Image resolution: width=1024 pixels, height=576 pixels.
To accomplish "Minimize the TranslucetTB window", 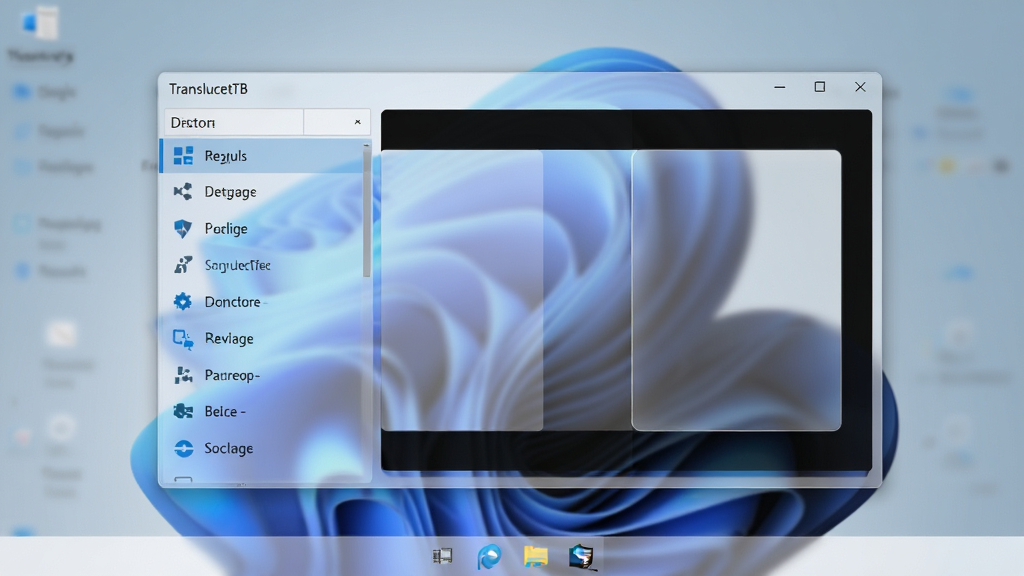I will pyautogui.click(x=780, y=87).
